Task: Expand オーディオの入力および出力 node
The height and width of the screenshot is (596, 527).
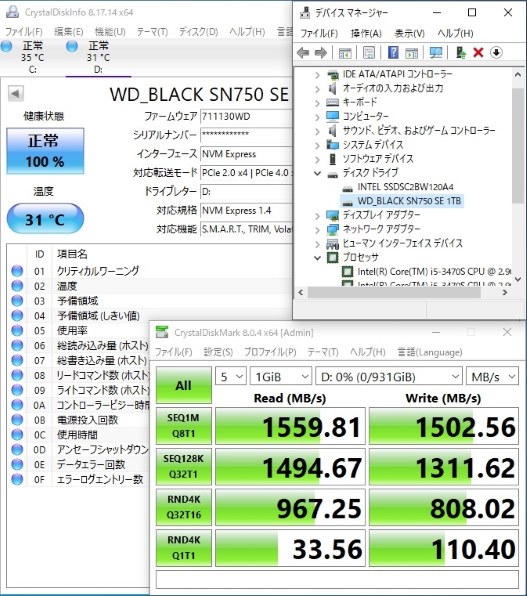Action: coord(317,89)
